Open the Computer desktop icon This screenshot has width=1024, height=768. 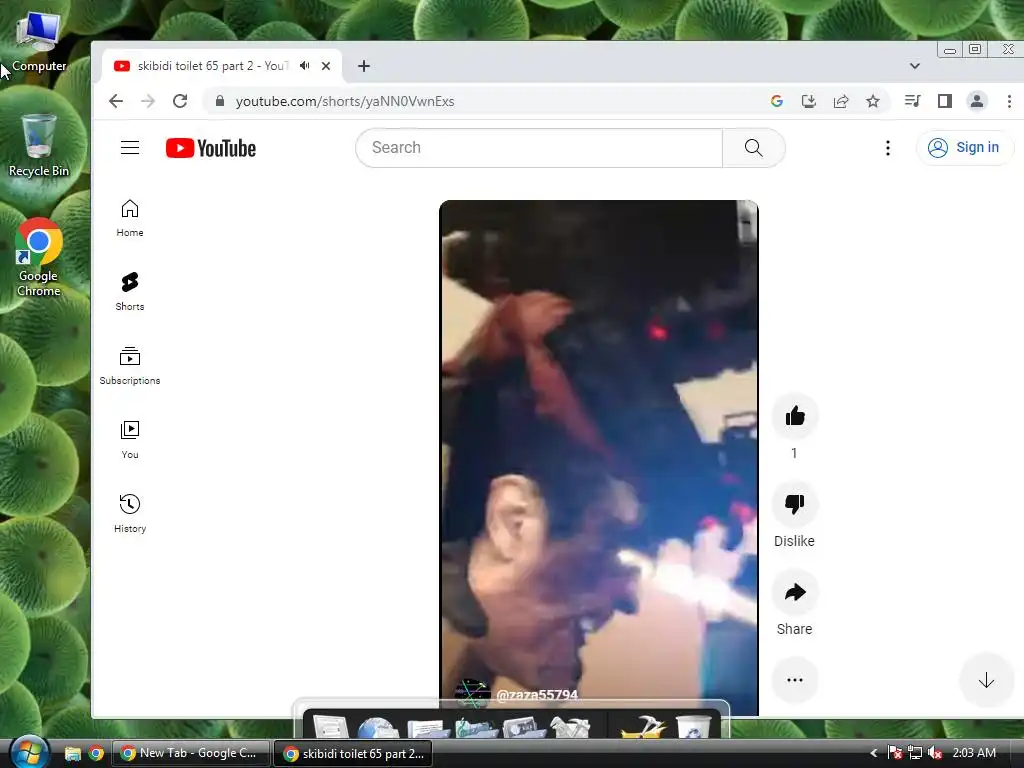[39, 43]
